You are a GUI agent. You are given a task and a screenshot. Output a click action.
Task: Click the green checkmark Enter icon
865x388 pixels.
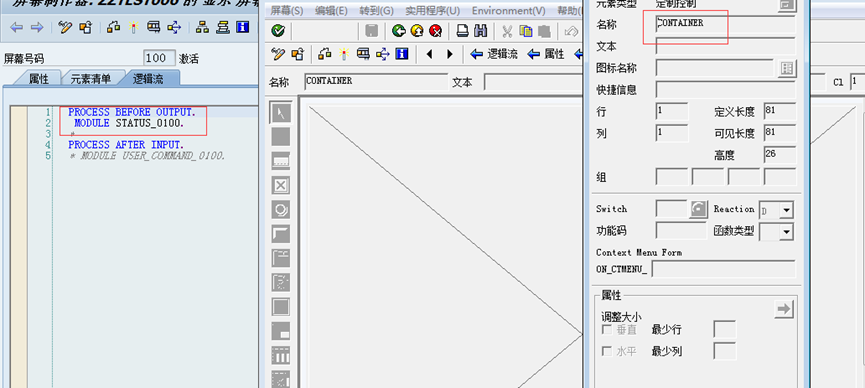[x=279, y=31]
